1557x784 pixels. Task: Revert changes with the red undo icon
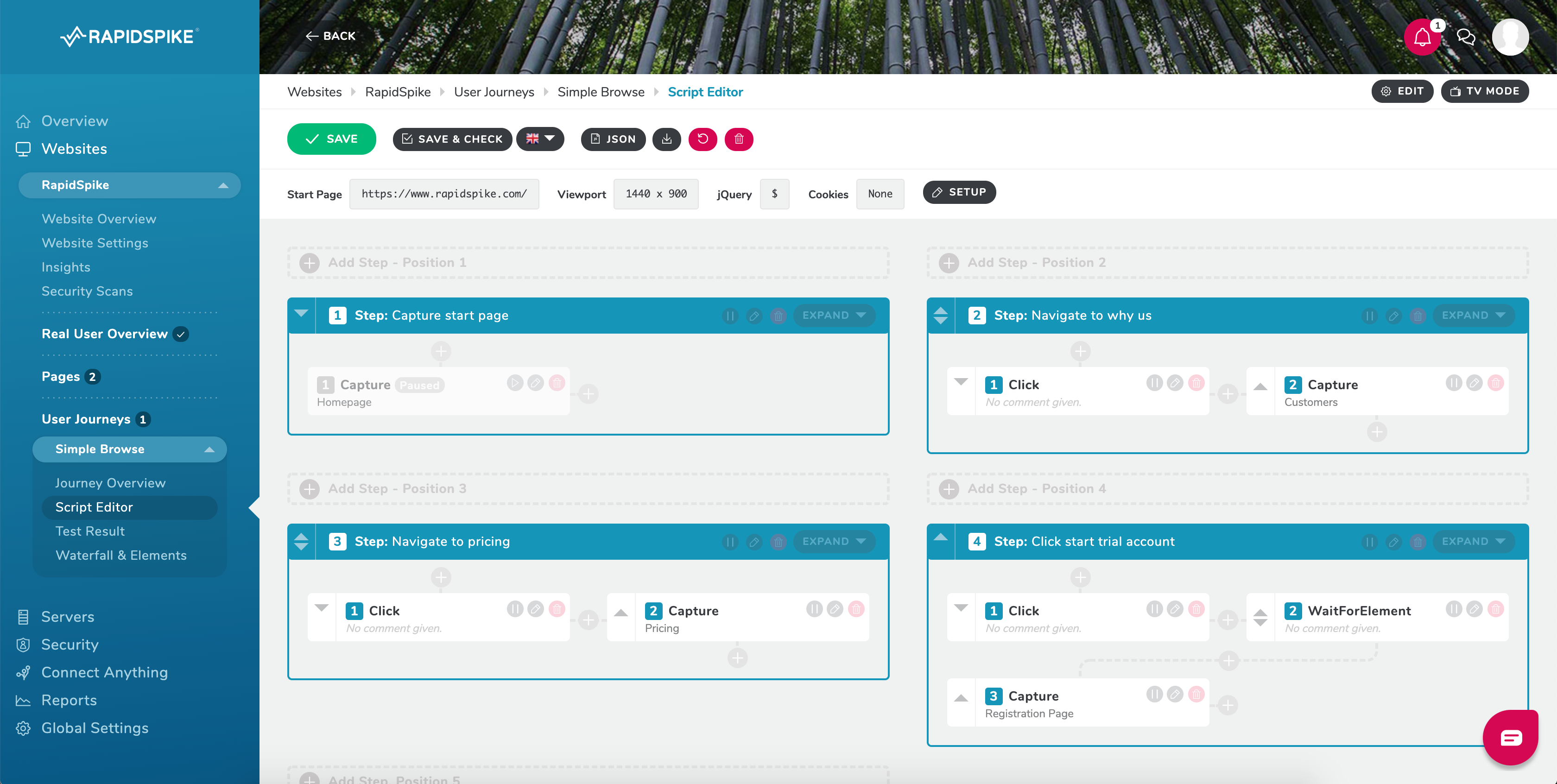click(x=703, y=139)
